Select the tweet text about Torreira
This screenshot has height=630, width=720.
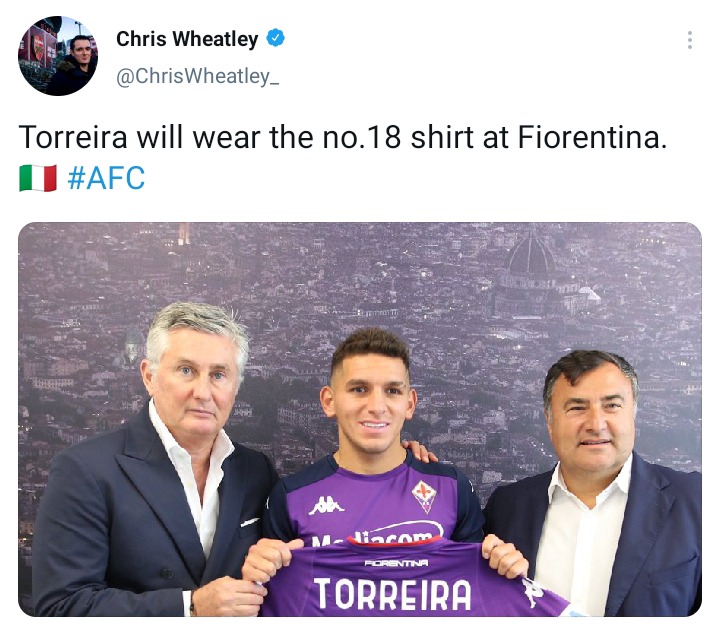pyautogui.click(x=343, y=157)
